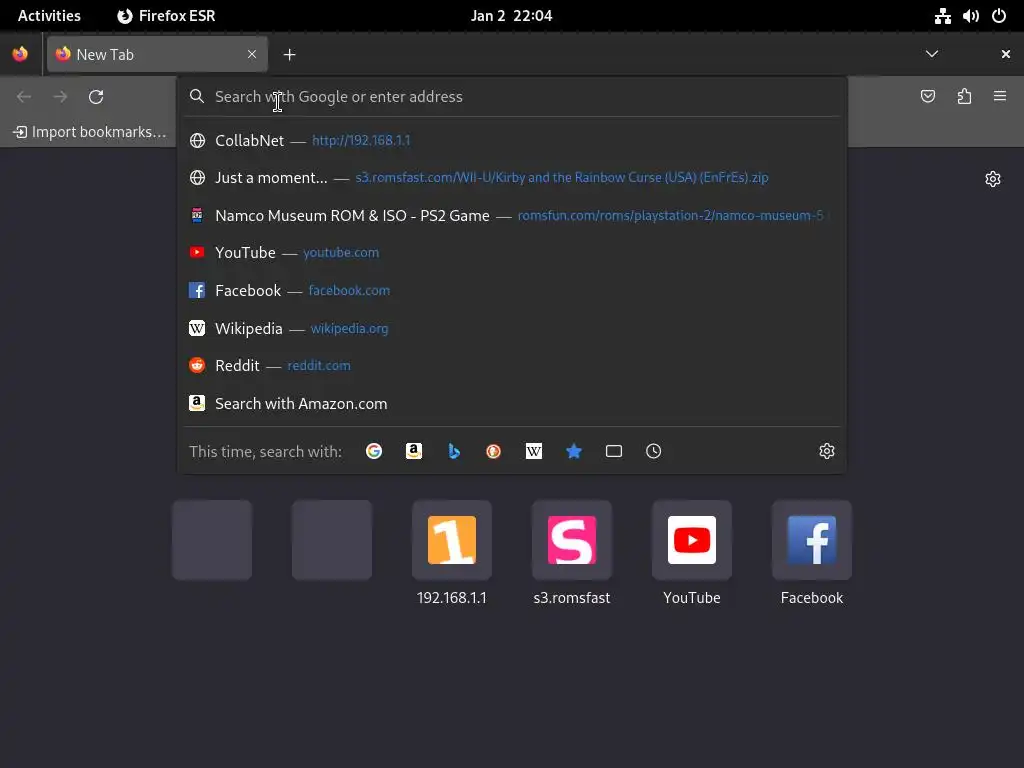Select the Wikipedia suggestion row
1024x768 pixels.
pyautogui.click(x=512, y=328)
